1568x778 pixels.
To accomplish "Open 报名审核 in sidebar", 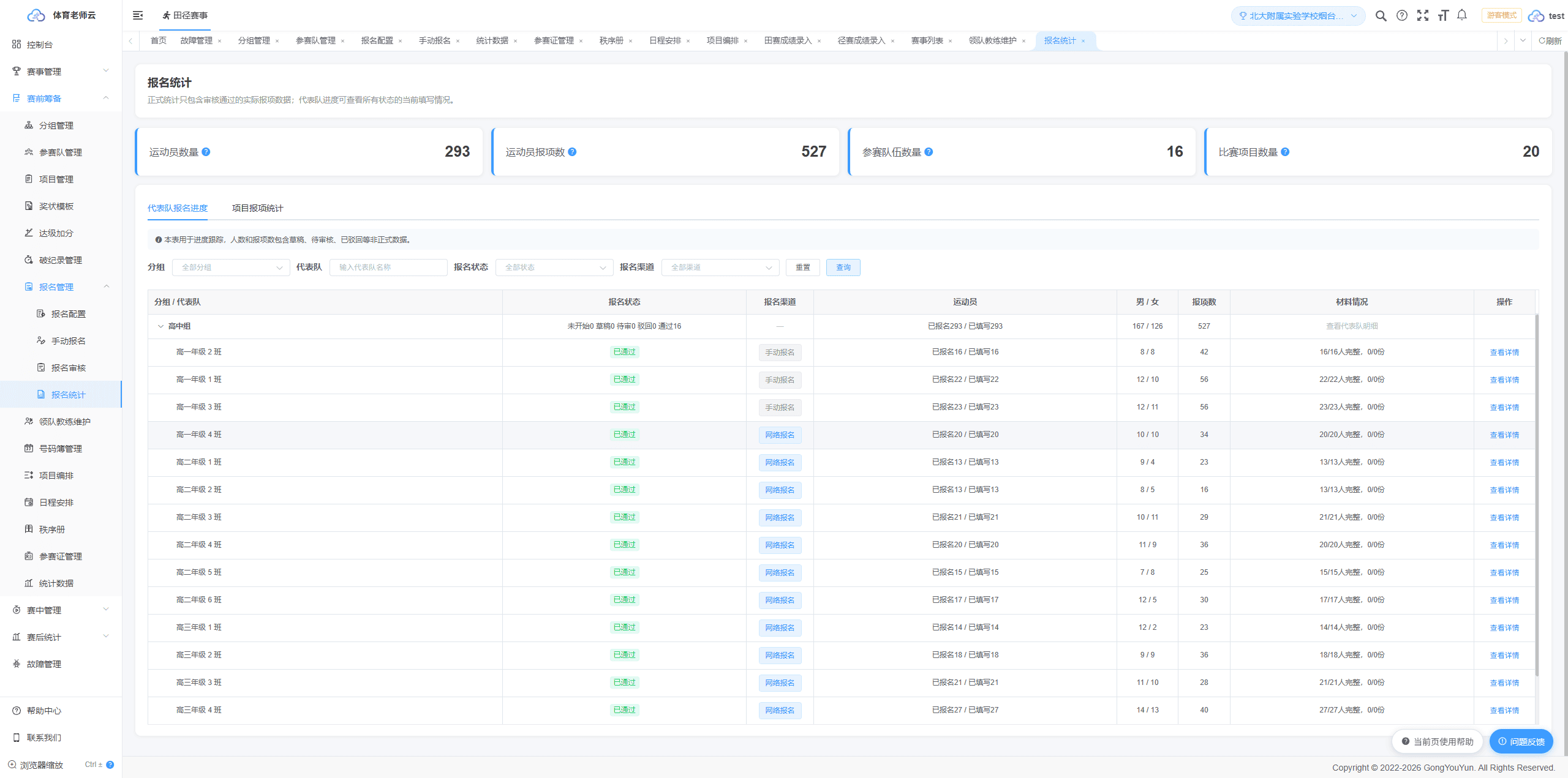I will pos(61,368).
